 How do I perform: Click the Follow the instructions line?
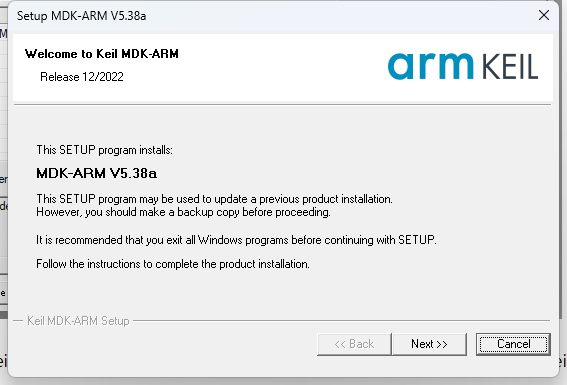(x=173, y=264)
